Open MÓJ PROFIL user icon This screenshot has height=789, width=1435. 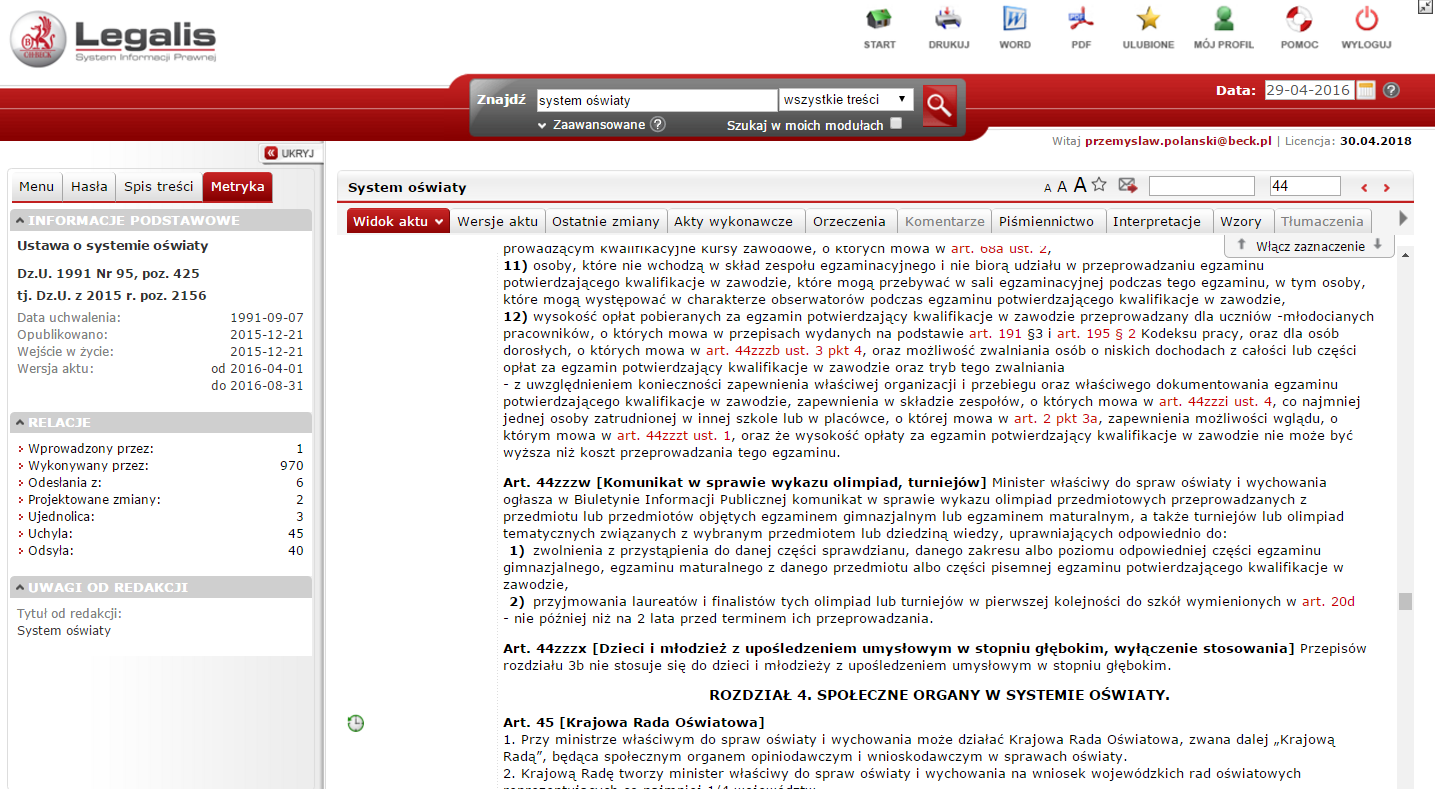pos(1223,20)
